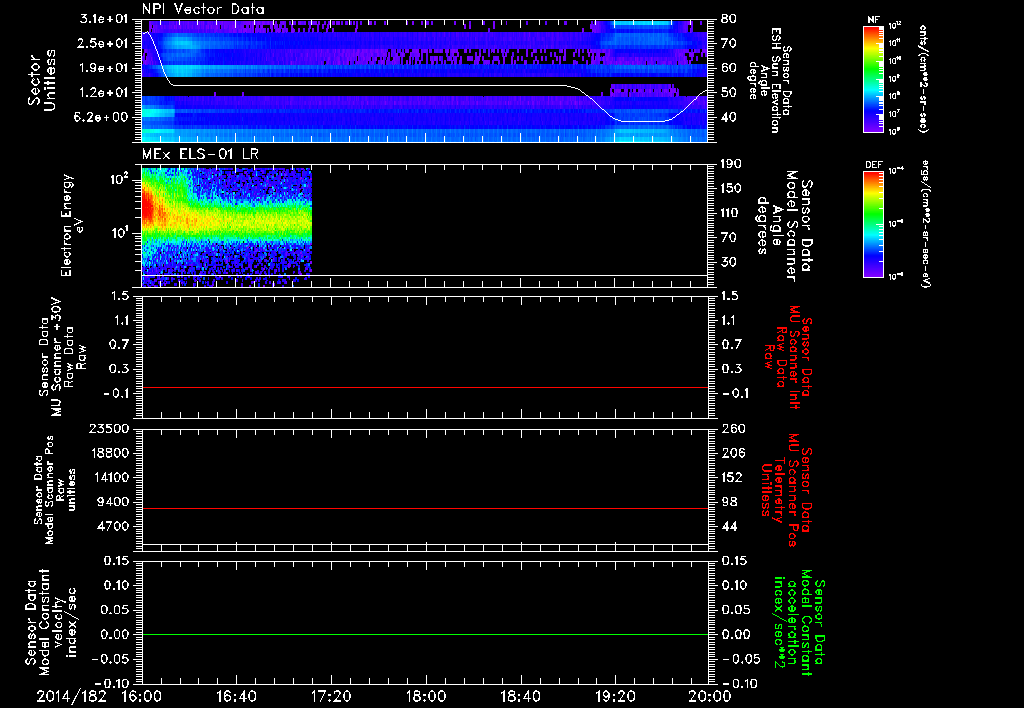
Task: Click the "80" sun elevation tick
Action: [728, 19]
